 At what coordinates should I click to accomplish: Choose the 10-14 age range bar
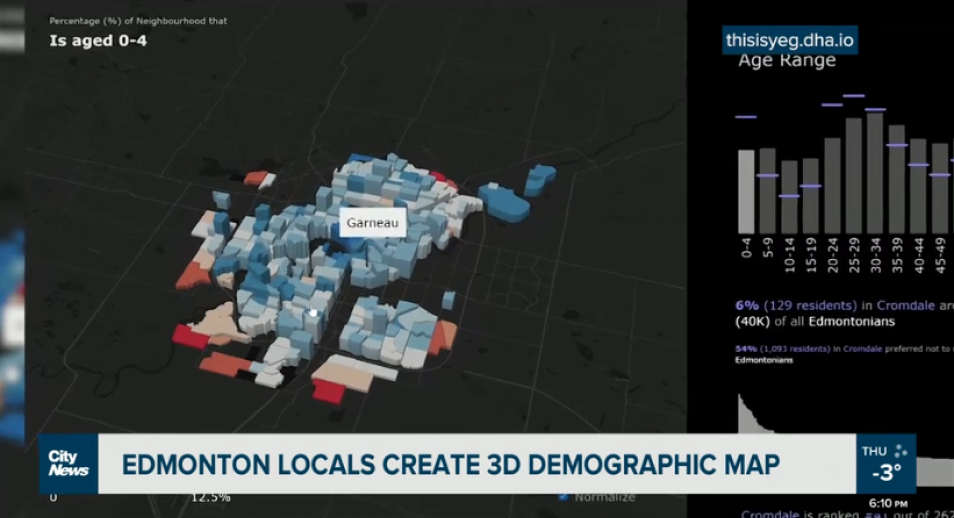[x=789, y=197]
